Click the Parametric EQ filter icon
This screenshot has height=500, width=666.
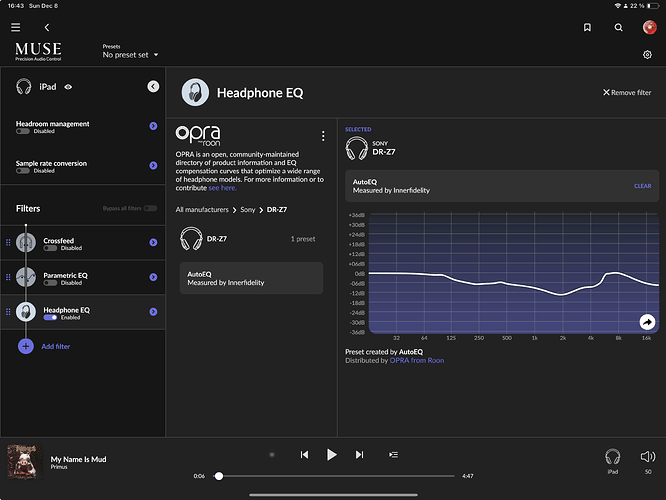tap(26, 277)
